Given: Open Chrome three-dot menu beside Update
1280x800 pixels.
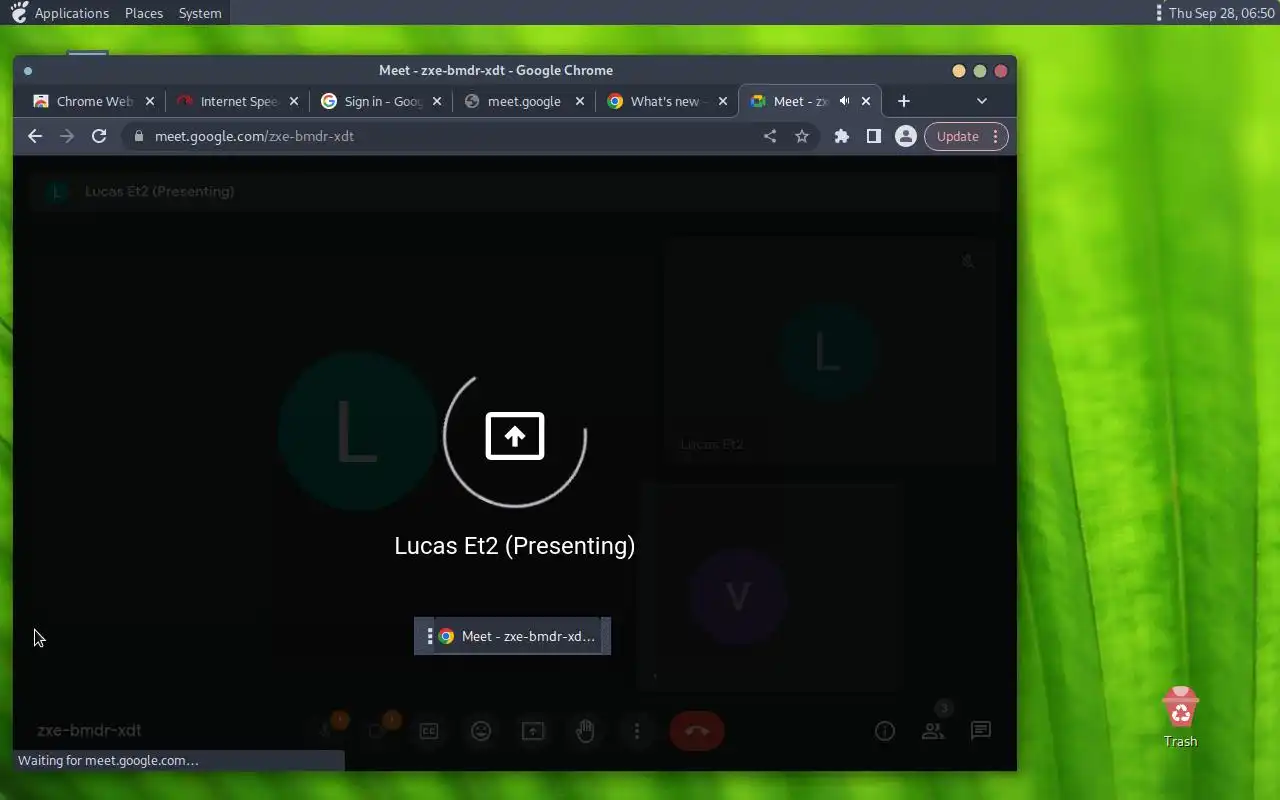Looking at the screenshot, I should 995,136.
